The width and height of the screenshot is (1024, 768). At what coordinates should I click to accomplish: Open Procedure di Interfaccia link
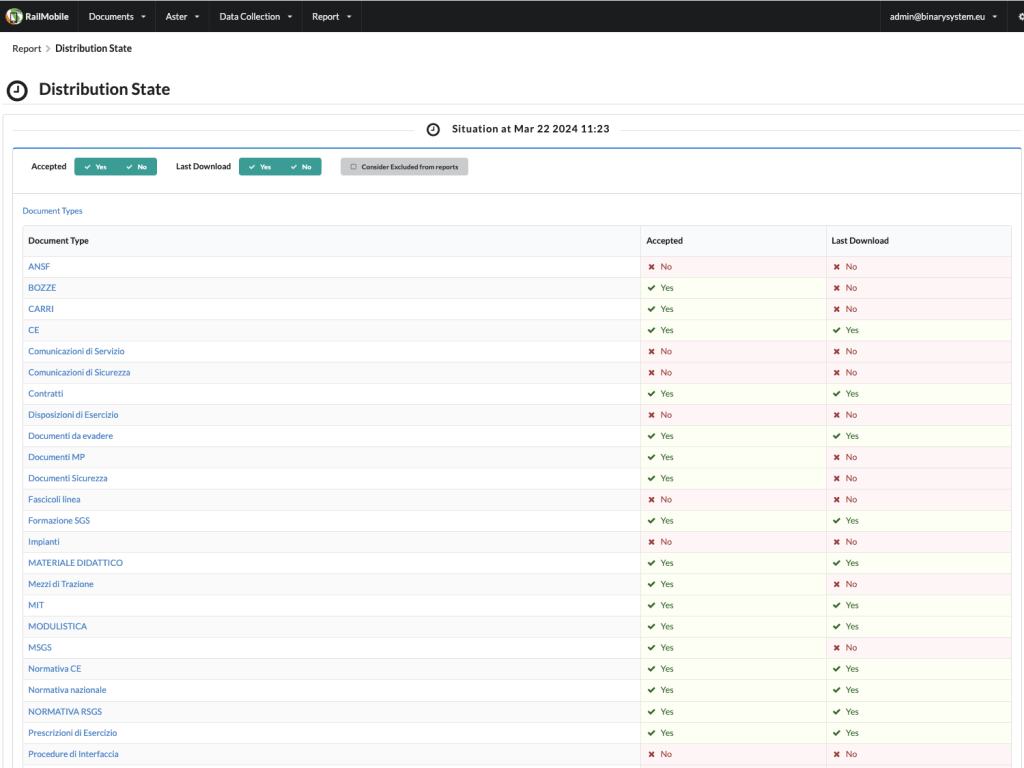73,754
